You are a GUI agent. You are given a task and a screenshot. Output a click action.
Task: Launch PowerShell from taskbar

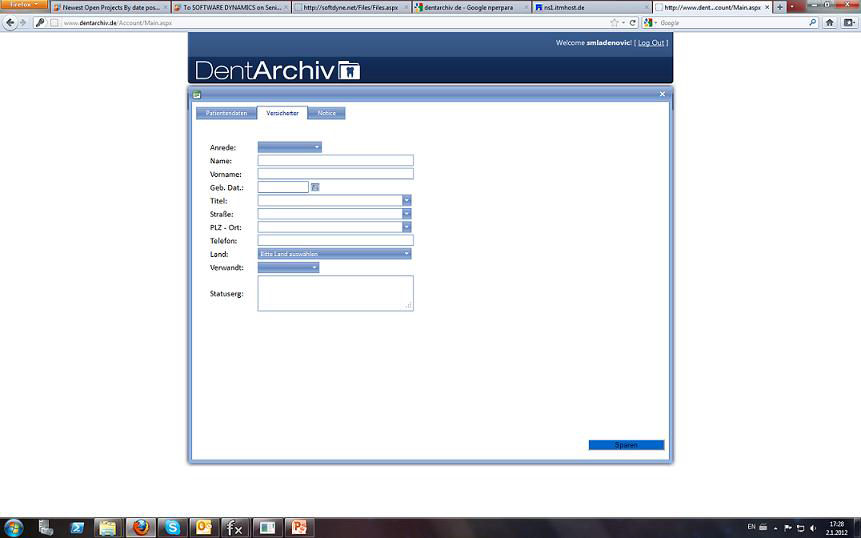point(77,528)
